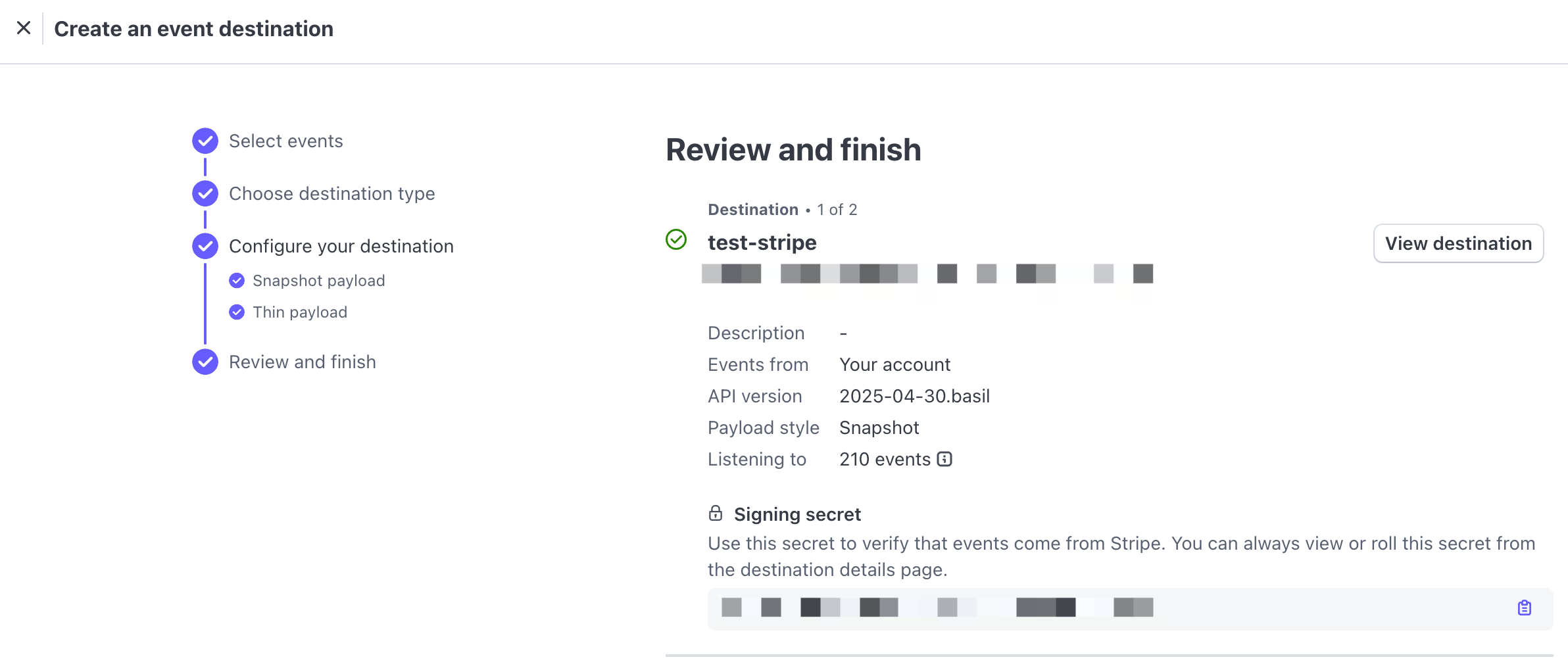Viewport: 1568px width, 672px height.
Task: Click the Thin payload sub-step check circle
Action: tap(237, 312)
